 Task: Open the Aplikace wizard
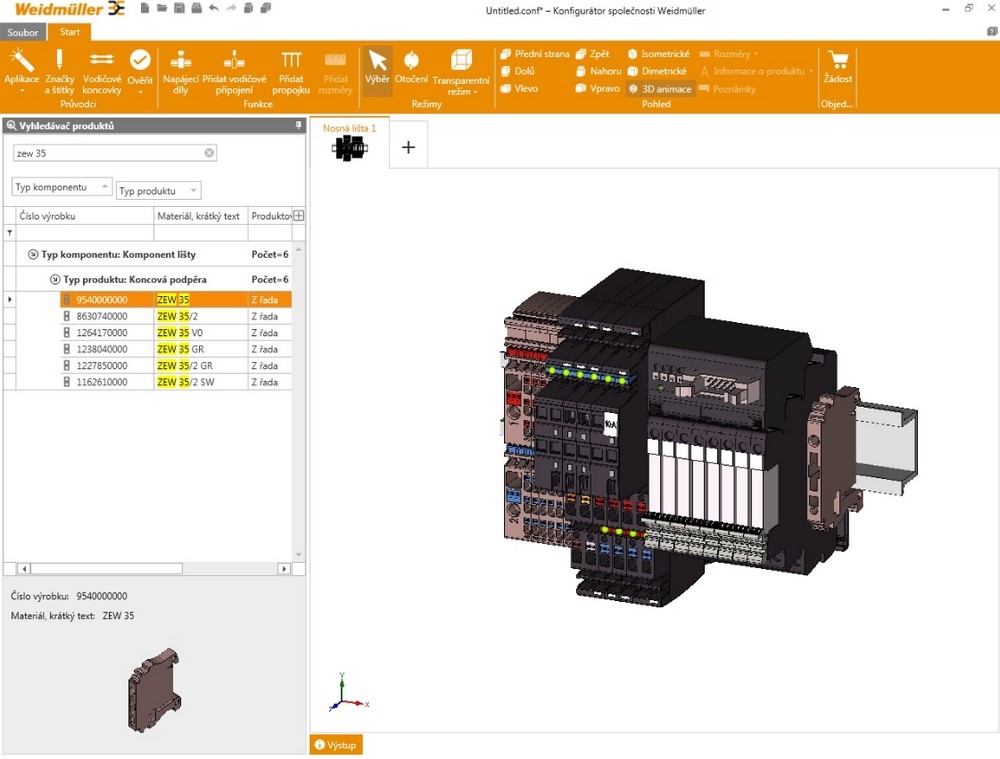click(22, 71)
